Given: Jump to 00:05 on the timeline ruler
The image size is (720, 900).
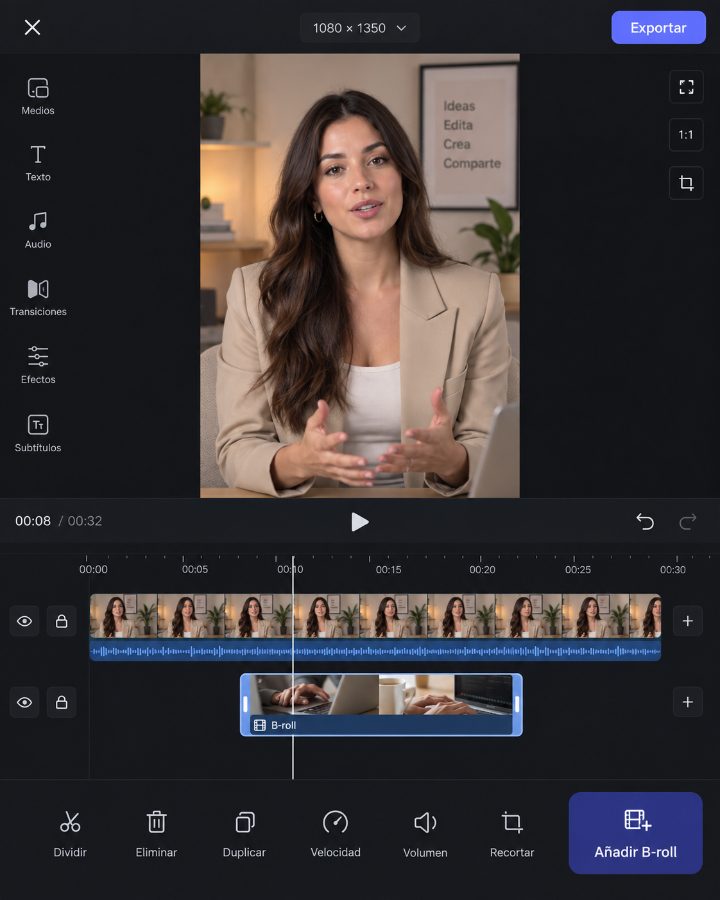Looking at the screenshot, I should coord(195,569).
